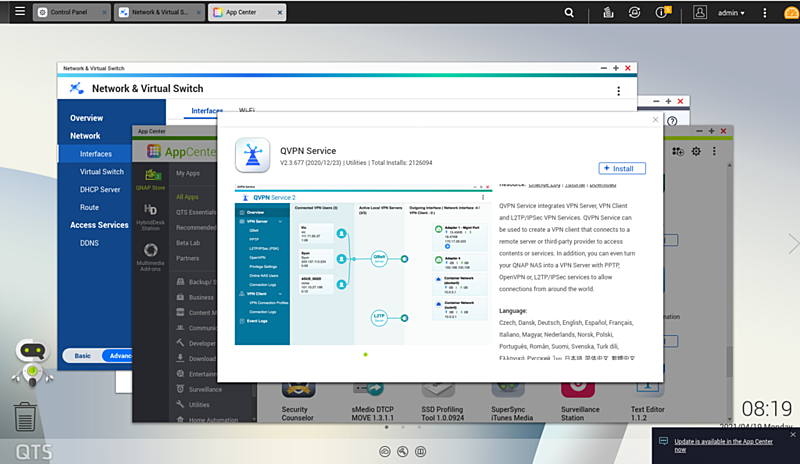800x464 pixels.
Task: Open the QTS main menu hamburger icon
Action: [x=19, y=11]
